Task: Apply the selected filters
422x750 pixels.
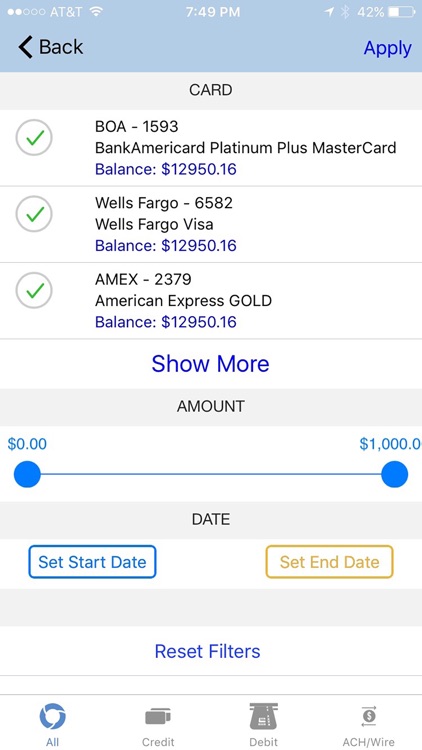Action: (388, 48)
